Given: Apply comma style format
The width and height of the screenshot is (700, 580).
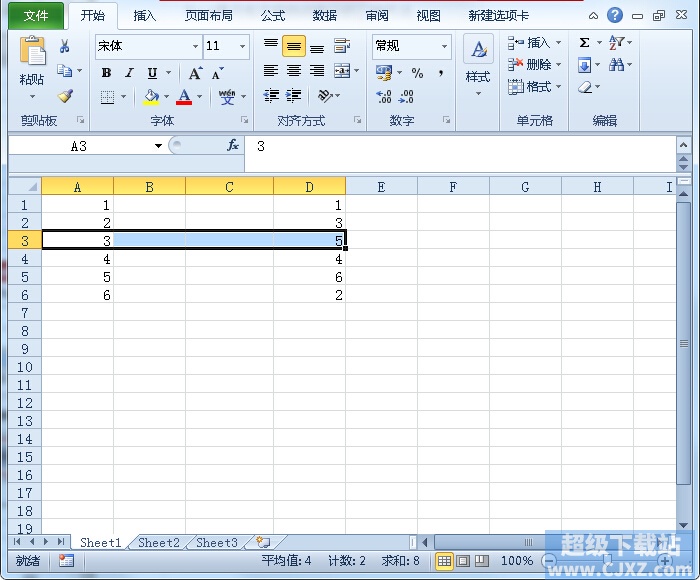Looking at the screenshot, I should click(441, 73).
